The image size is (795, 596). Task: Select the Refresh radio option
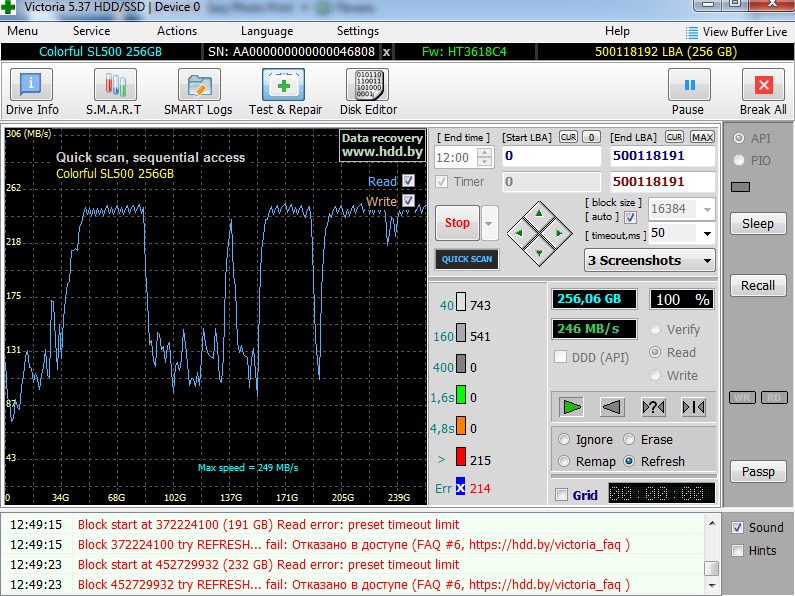[x=629, y=462]
